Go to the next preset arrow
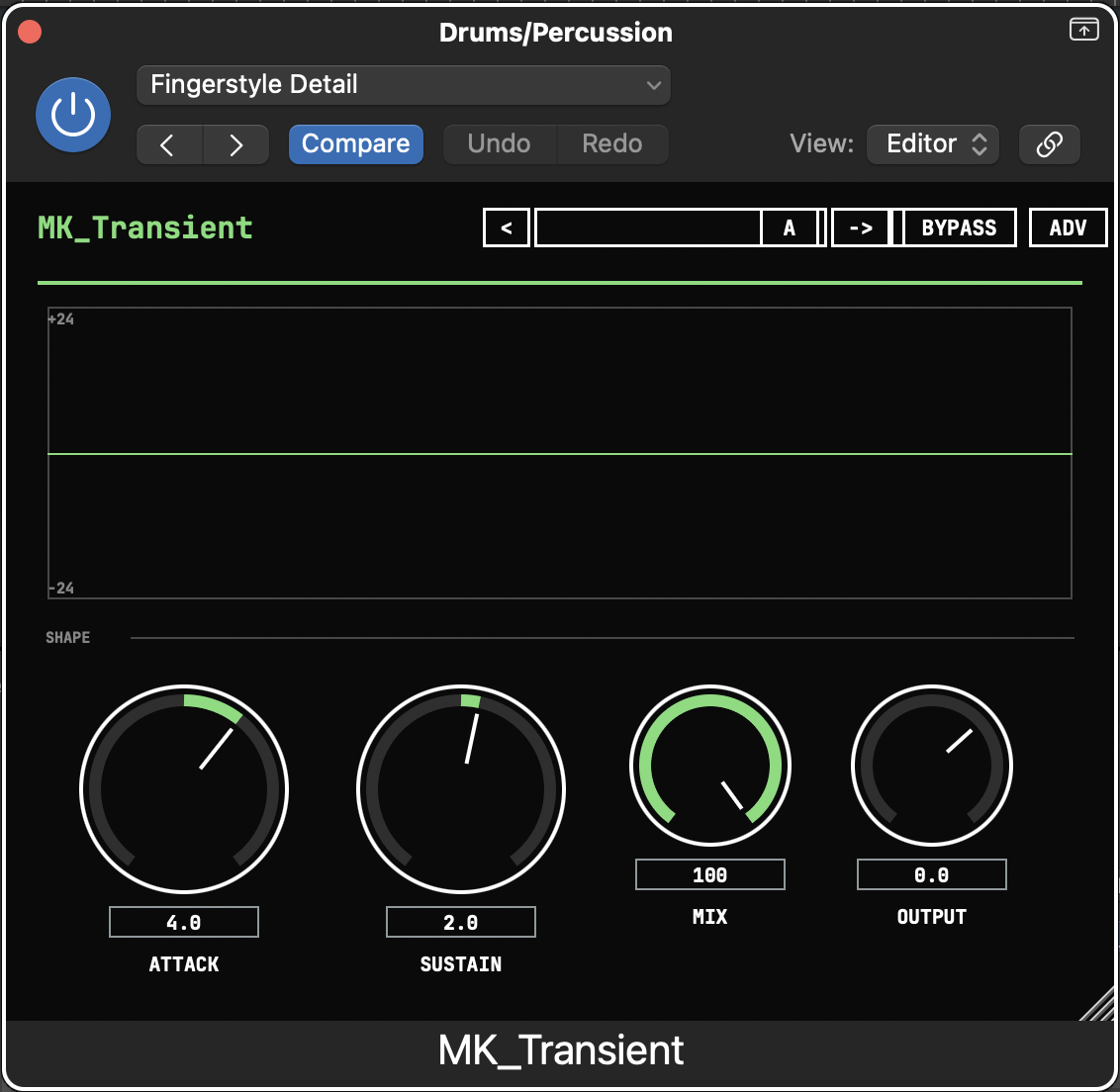Screen dimensions: 1120x1092 click(235, 145)
